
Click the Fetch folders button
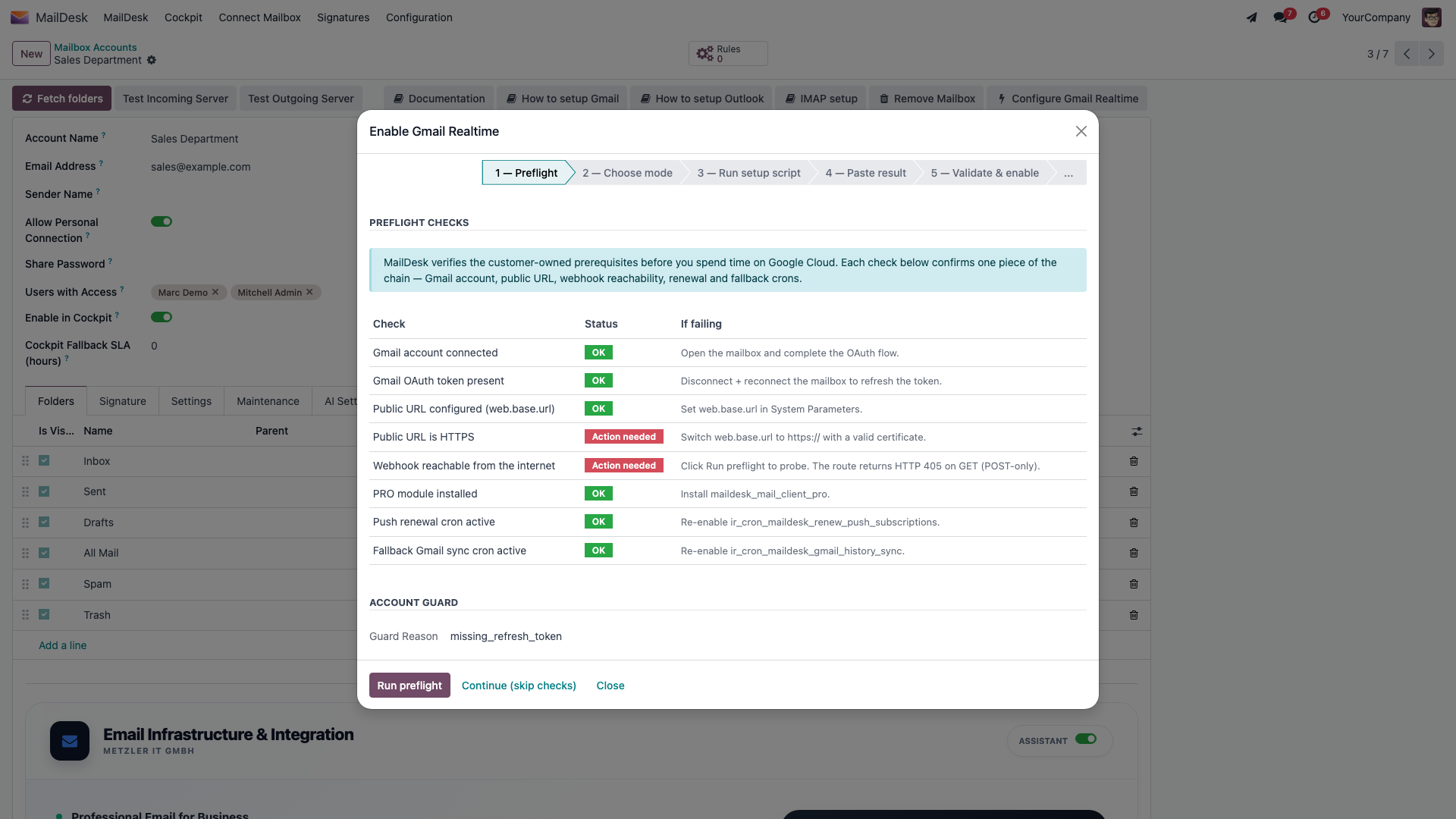tap(62, 99)
